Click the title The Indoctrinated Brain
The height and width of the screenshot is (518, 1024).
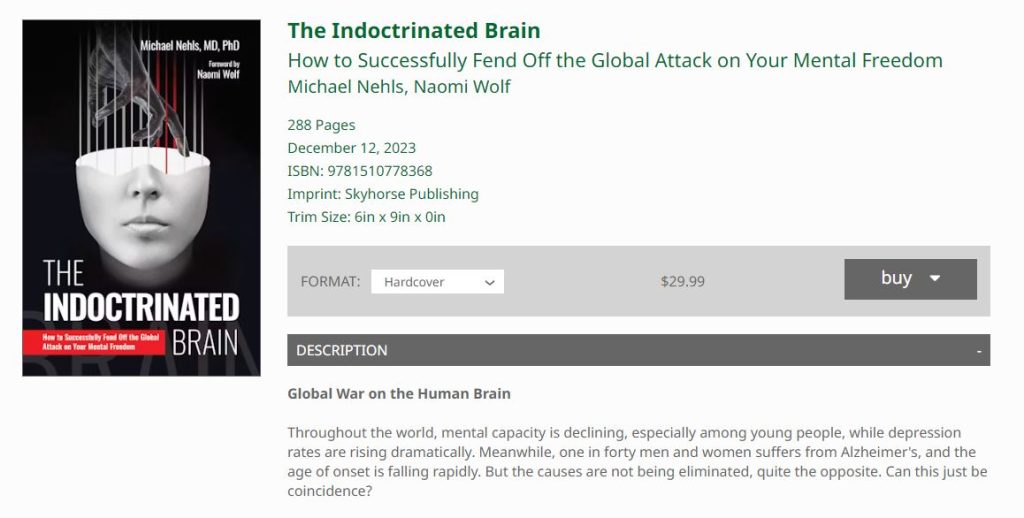tap(414, 31)
